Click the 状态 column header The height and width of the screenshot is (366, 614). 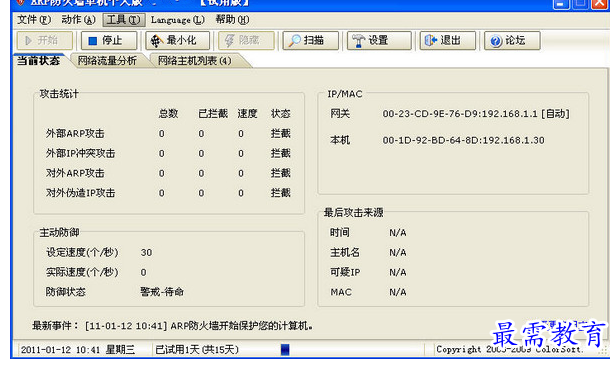click(281, 114)
